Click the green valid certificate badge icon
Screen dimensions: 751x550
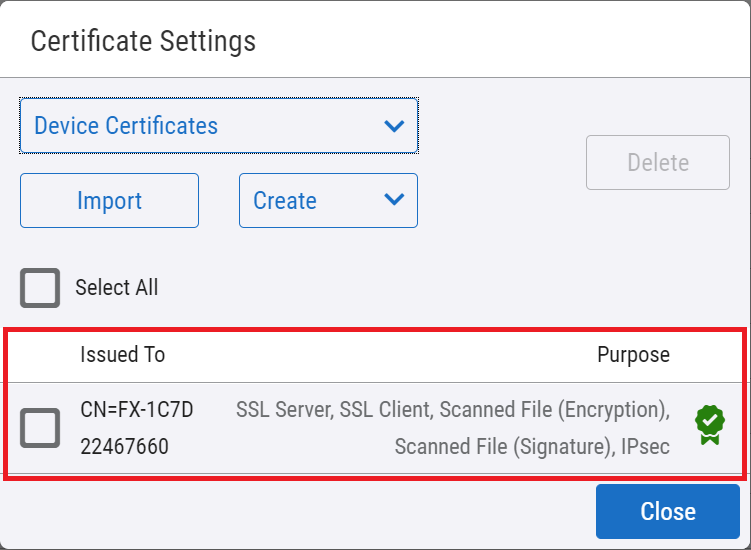(x=709, y=425)
